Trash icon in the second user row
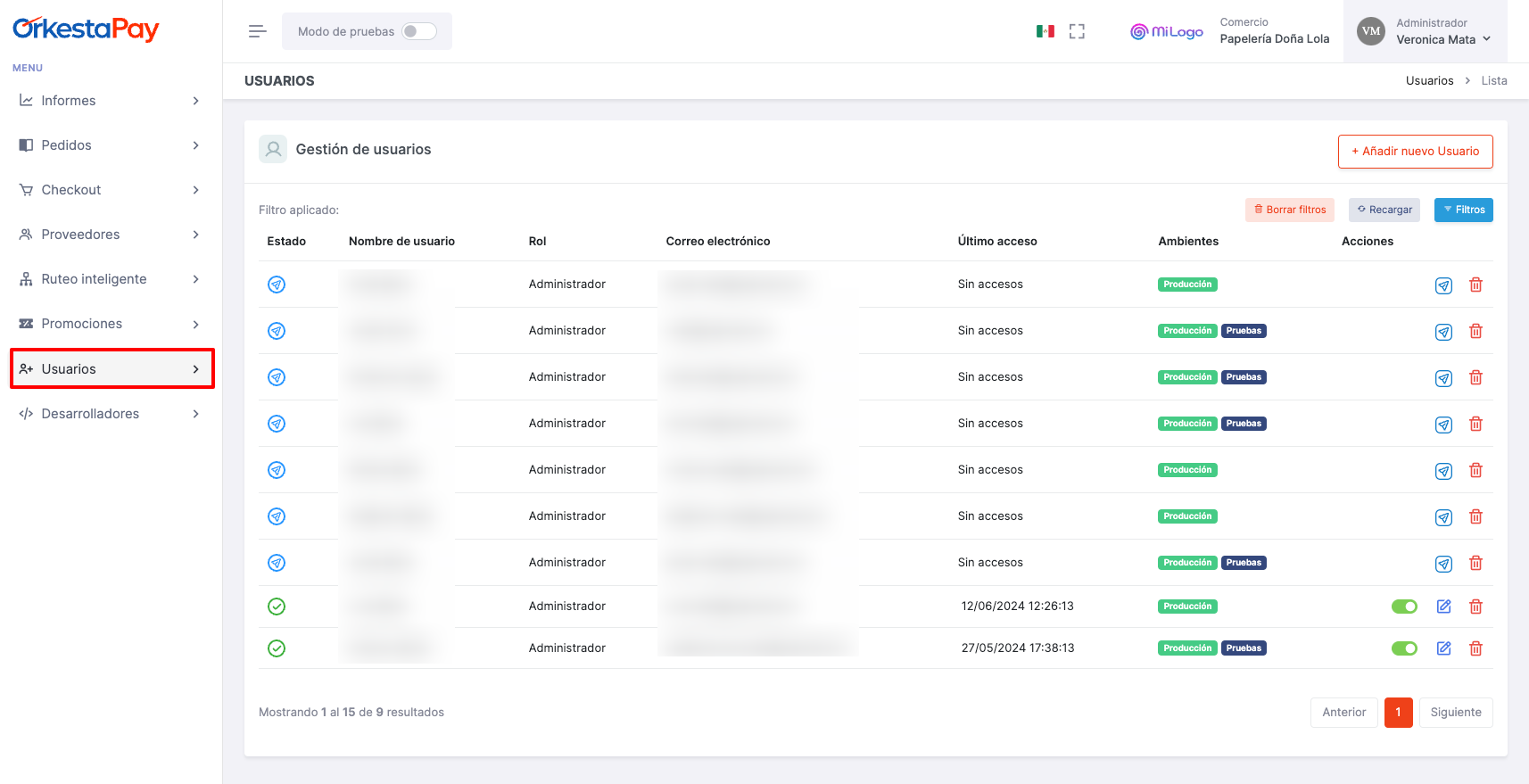Image resolution: width=1529 pixels, height=784 pixels. point(1476,331)
